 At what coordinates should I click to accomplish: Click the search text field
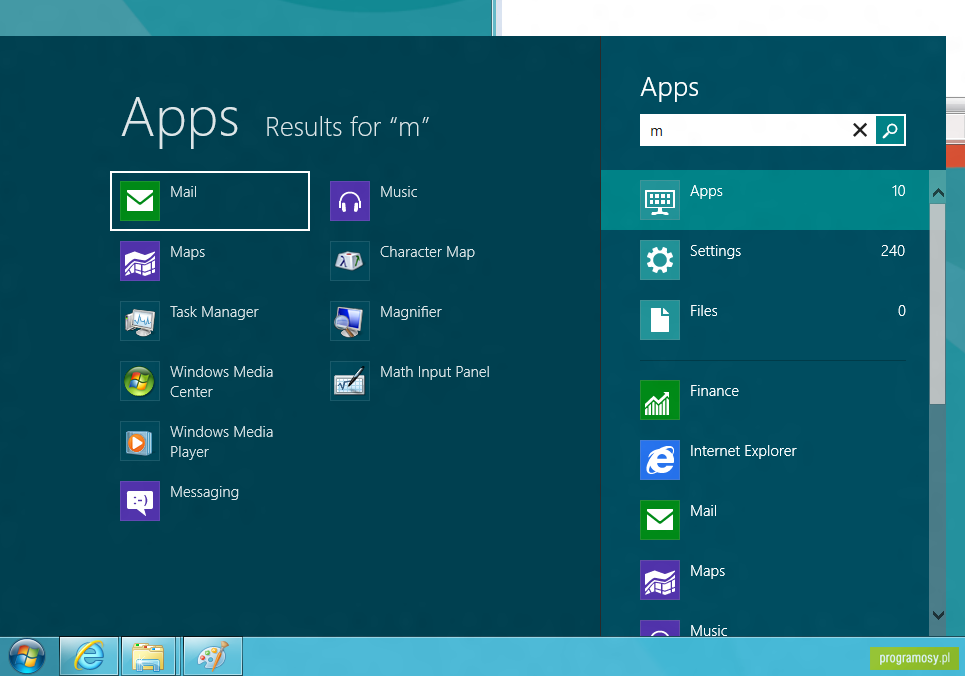745,130
